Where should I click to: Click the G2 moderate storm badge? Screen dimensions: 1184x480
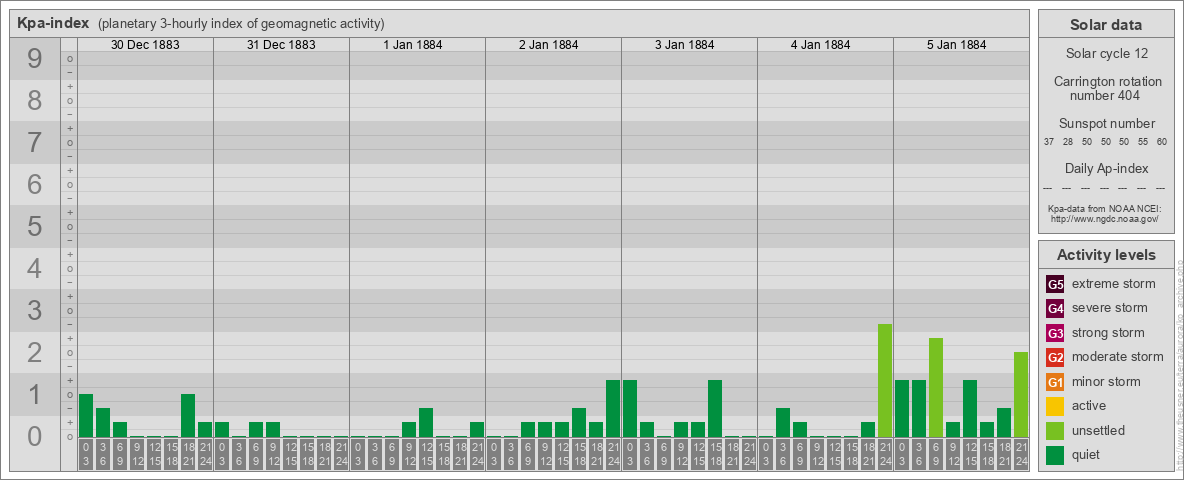pyautogui.click(x=1055, y=357)
